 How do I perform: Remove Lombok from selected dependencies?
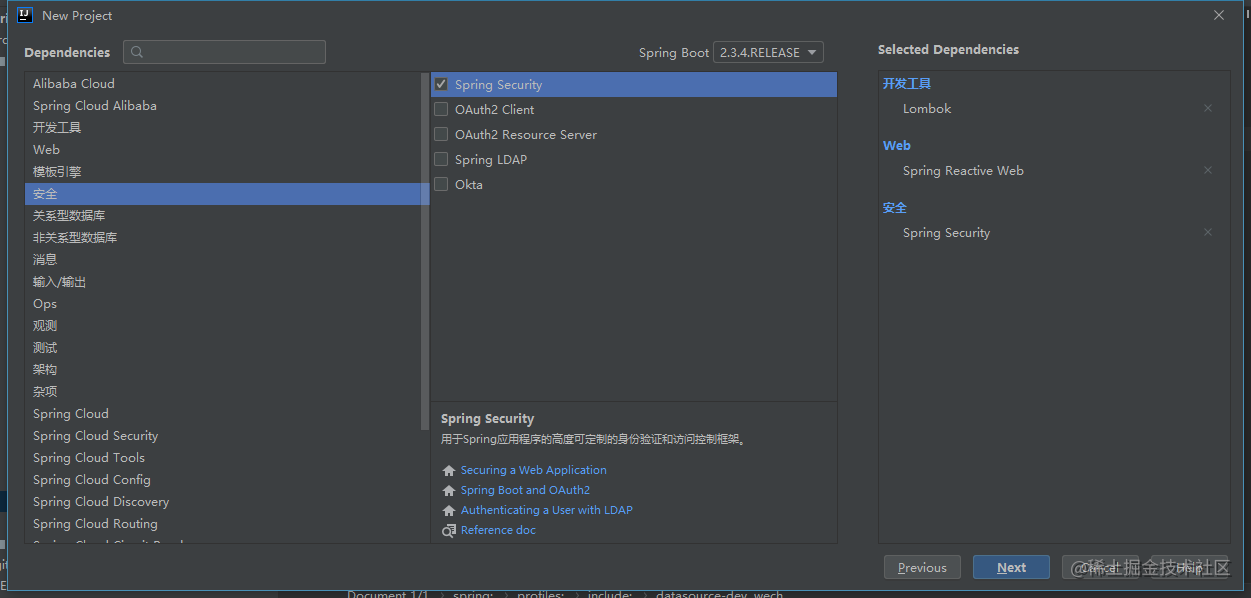pos(1207,109)
